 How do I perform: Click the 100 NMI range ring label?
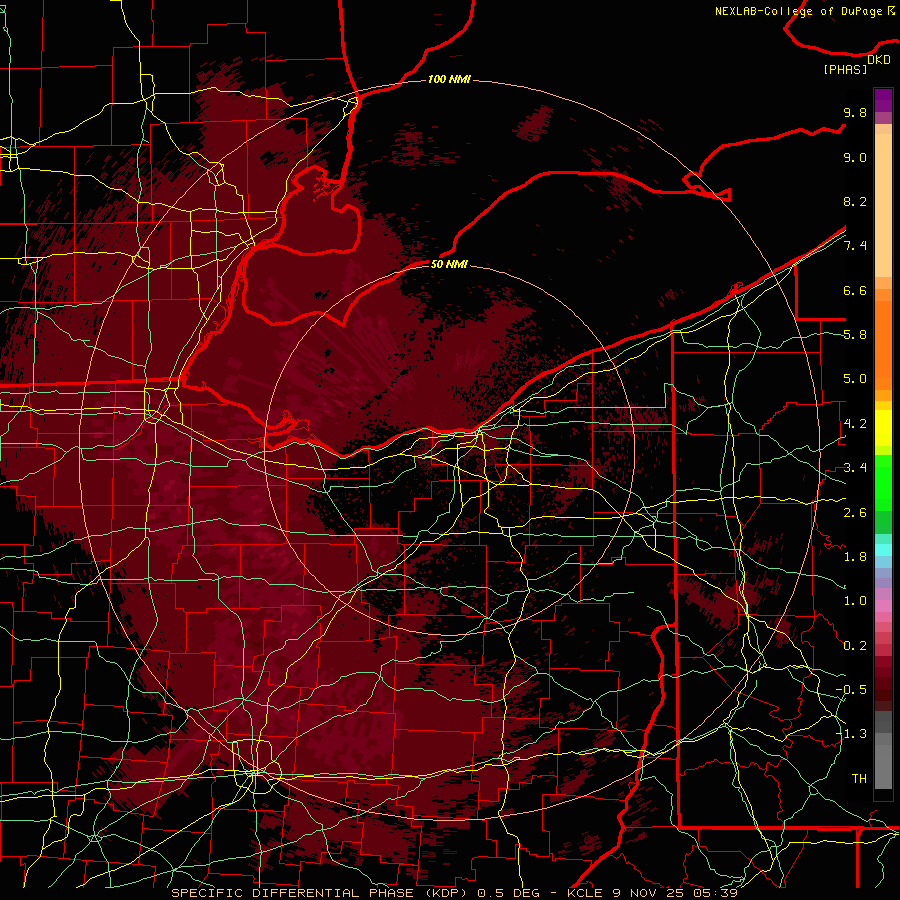coord(449,79)
